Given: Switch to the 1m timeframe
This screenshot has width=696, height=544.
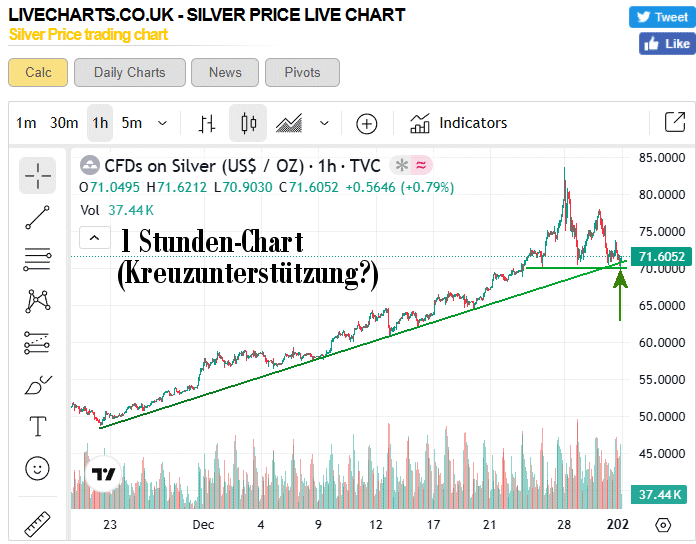Looking at the screenshot, I should (x=26, y=123).
